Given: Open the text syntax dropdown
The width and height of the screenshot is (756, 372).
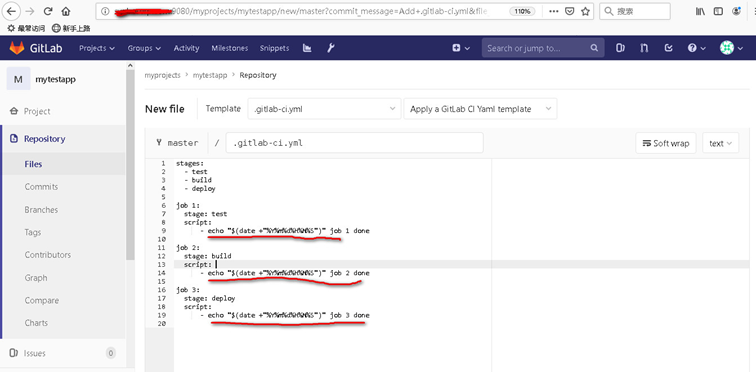Looking at the screenshot, I should pos(721,143).
